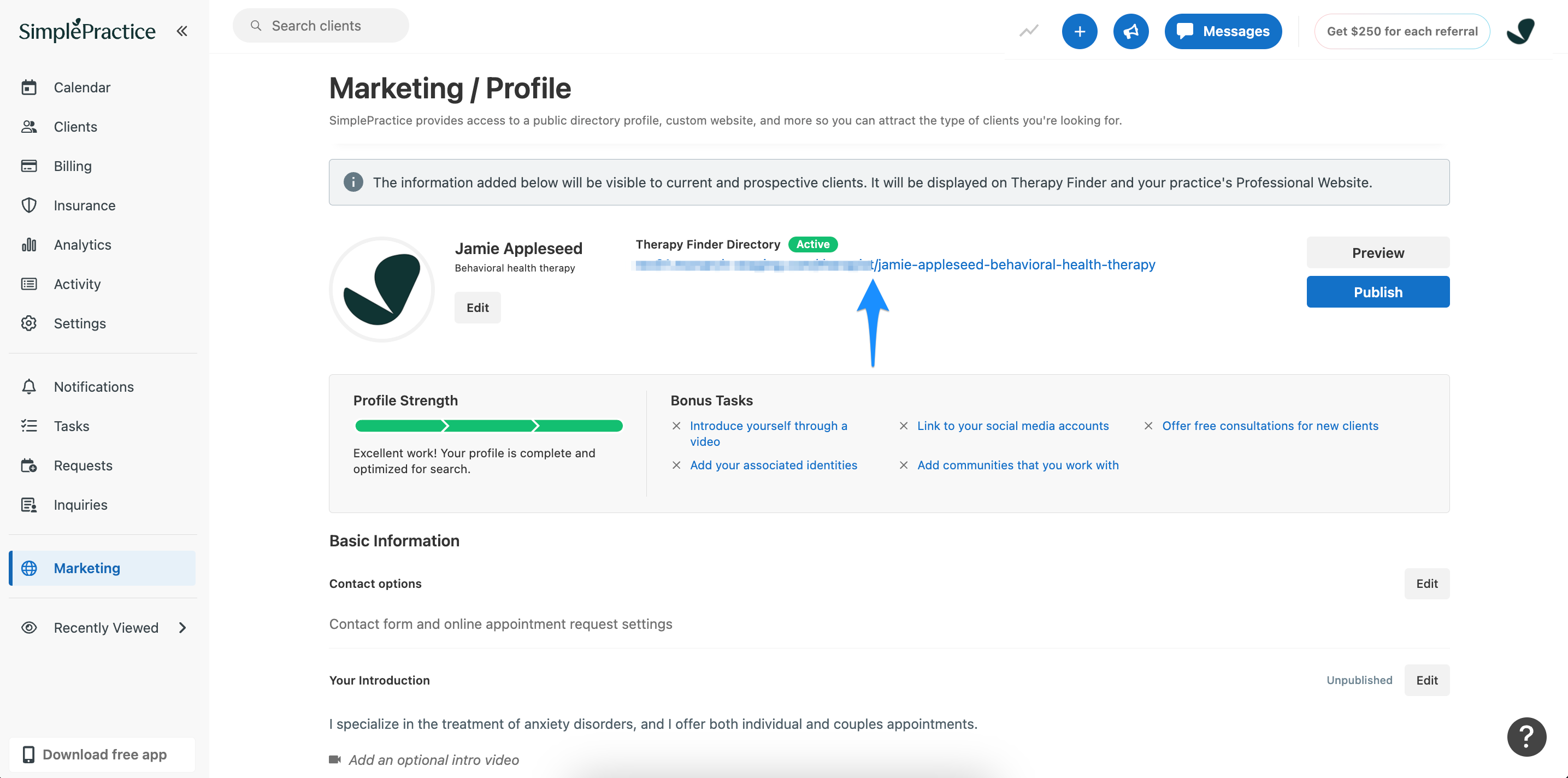Open 'Introduce yourself through a video' link
This screenshot has width=1568, height=778.
(768, 433)
